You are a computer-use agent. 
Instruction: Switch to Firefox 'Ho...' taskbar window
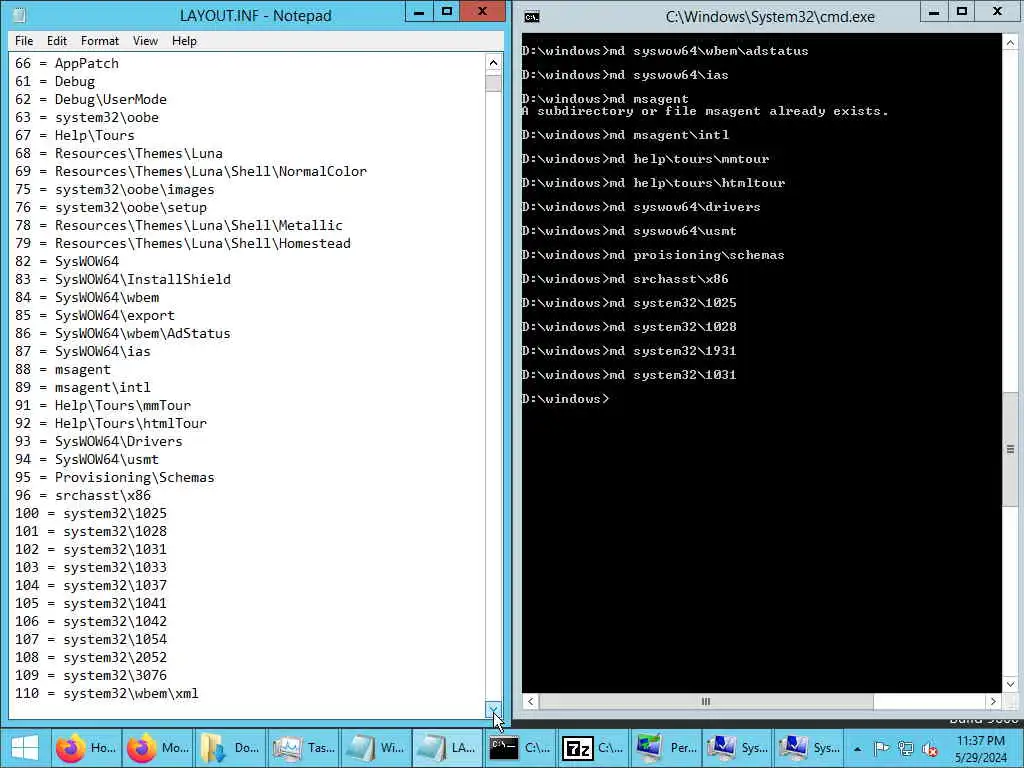coord(86,748)
